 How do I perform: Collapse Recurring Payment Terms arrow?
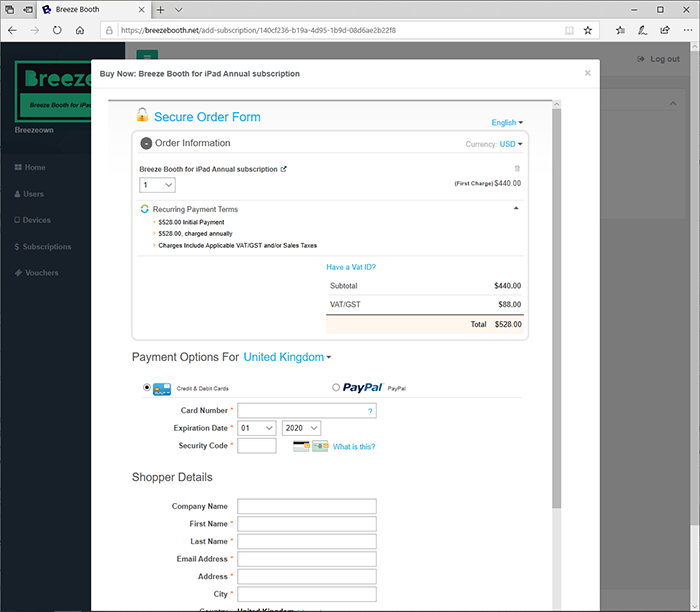coord(516,208)
